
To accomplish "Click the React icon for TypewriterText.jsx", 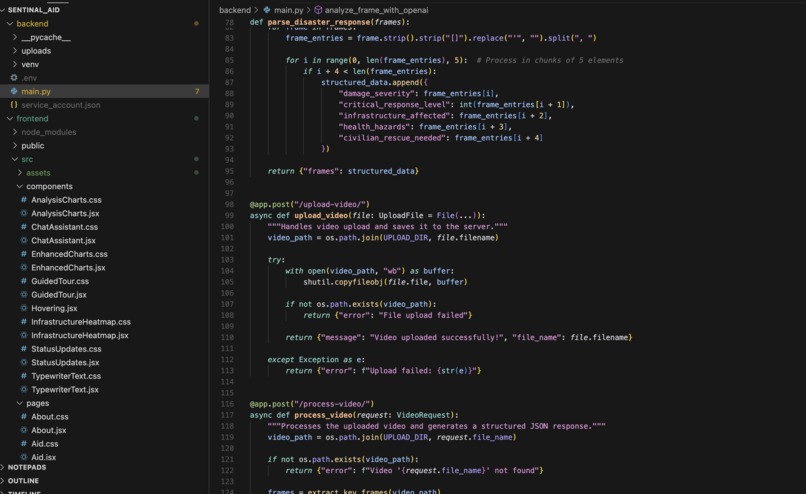I will pos(24,390).
